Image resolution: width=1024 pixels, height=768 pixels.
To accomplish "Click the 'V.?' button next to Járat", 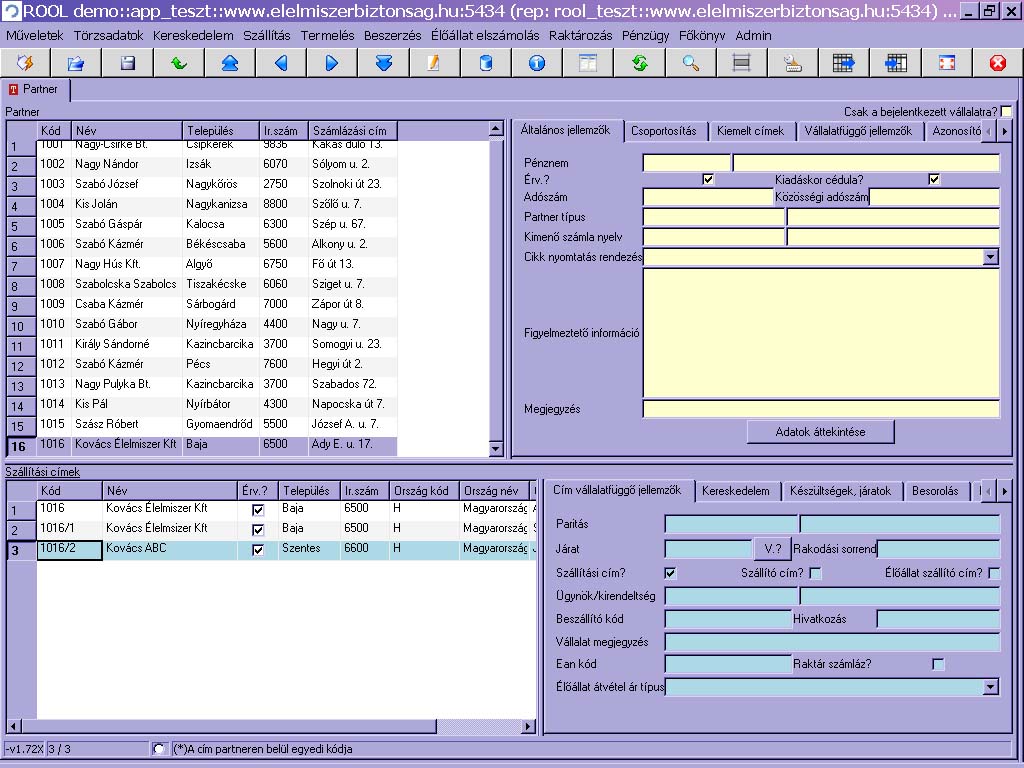I will point(771,549).
